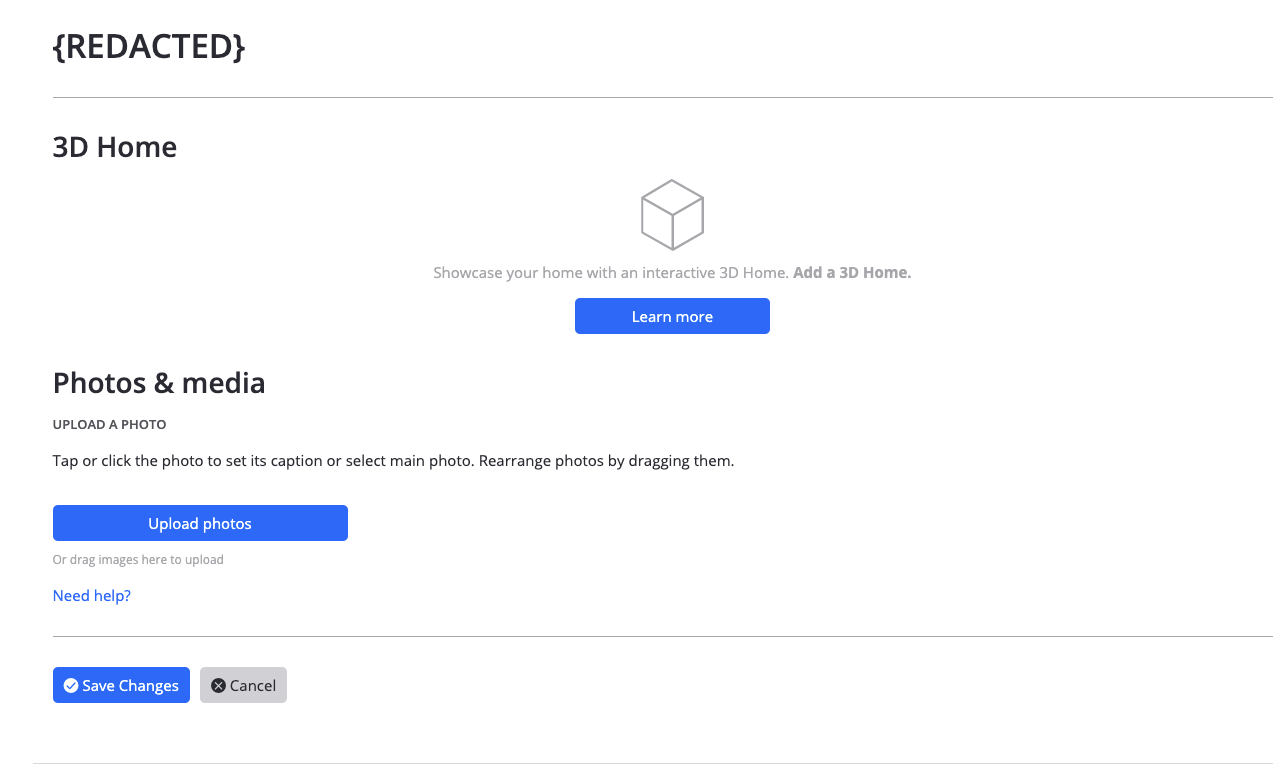Select the UPLOAD A PHOTO label
Viewport: 1273px width, 764px height.
pos(110,424)
